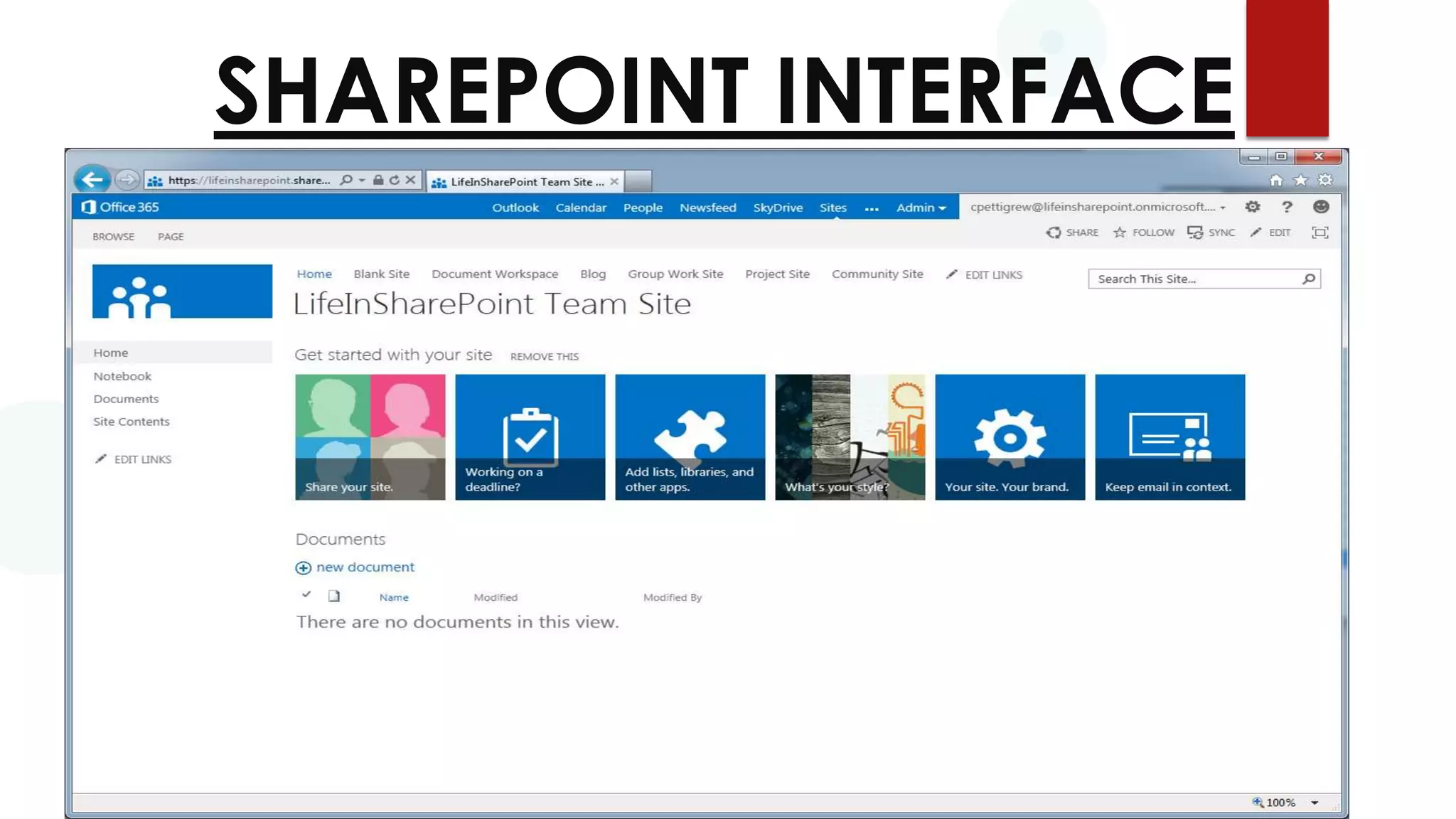Image resolution: width=1456 pixels, height=819 pixels.
Task: Toggle select-all checkmark in documents header
Action: 306,594
